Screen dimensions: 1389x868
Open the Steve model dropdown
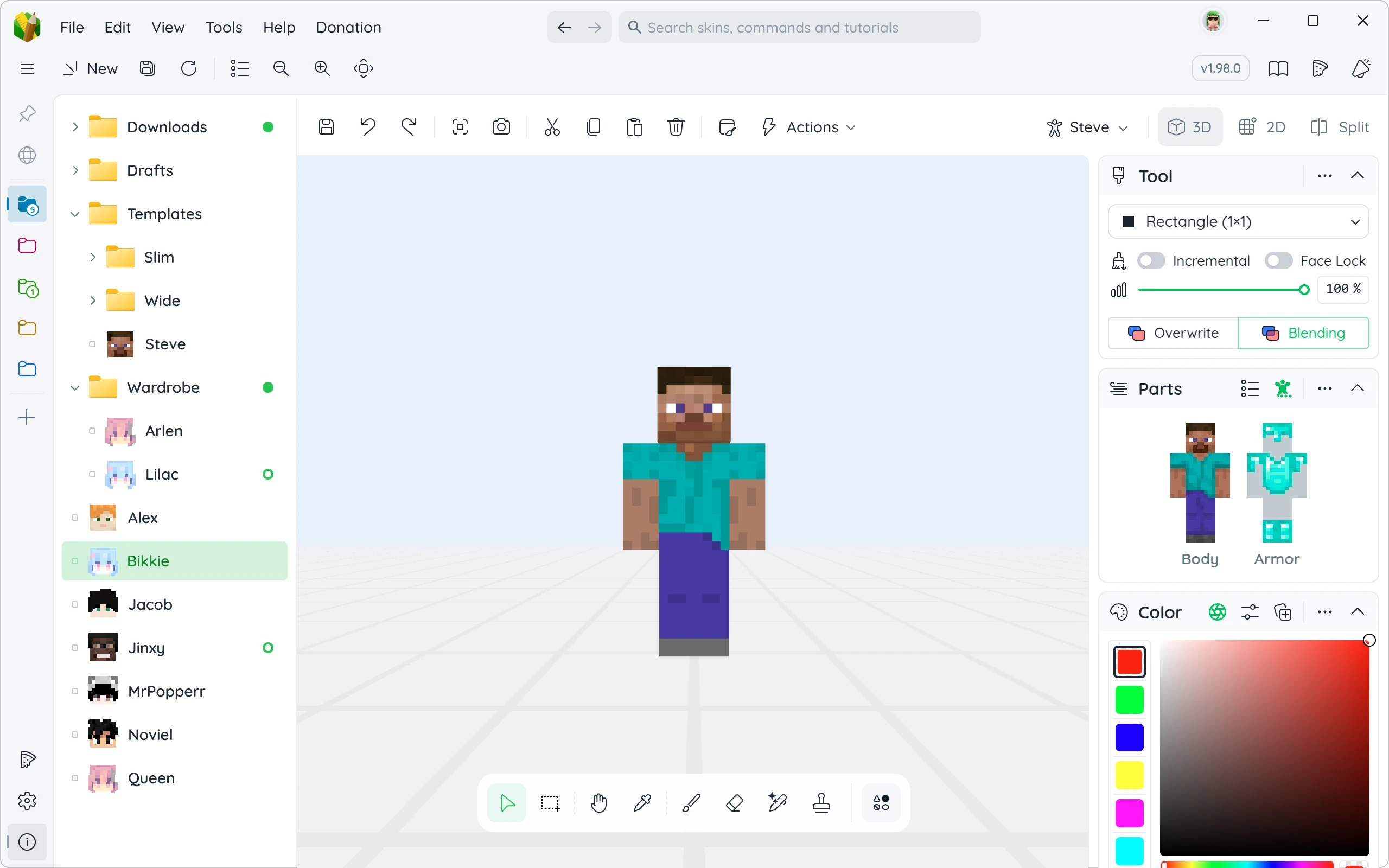pos(1087,127)
